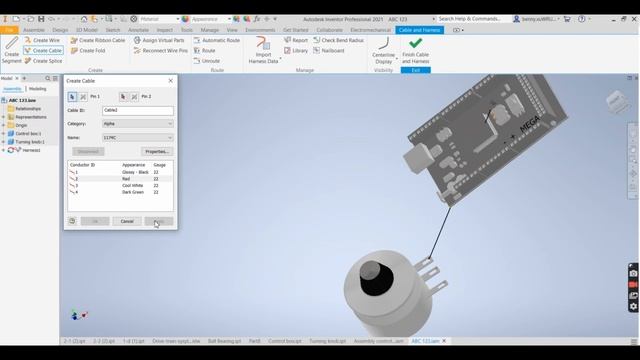Click the Properties... button
The height and width of the screenshot is (360, 640).
click(157, 151)
